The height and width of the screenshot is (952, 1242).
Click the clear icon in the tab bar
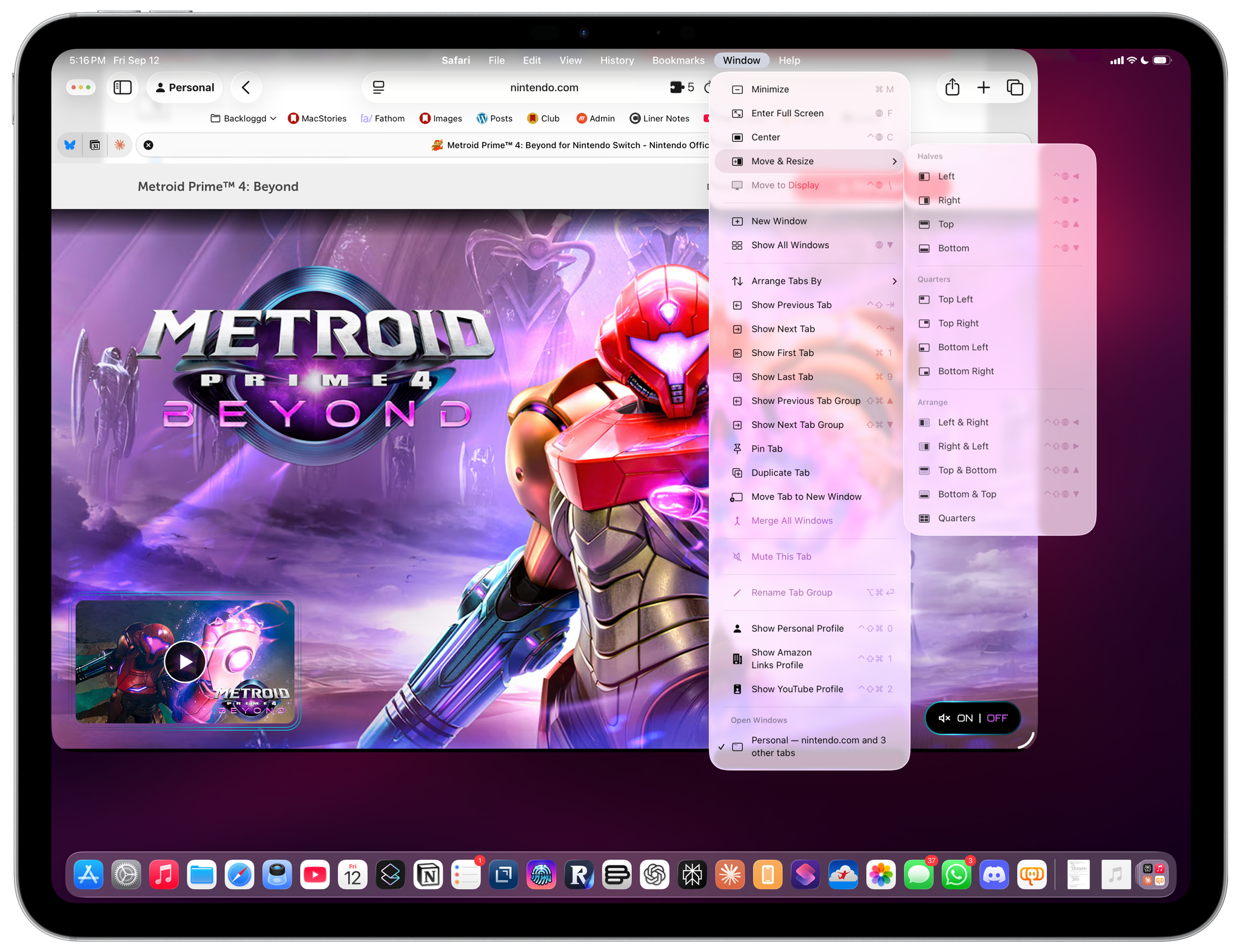tap(147, 145)
